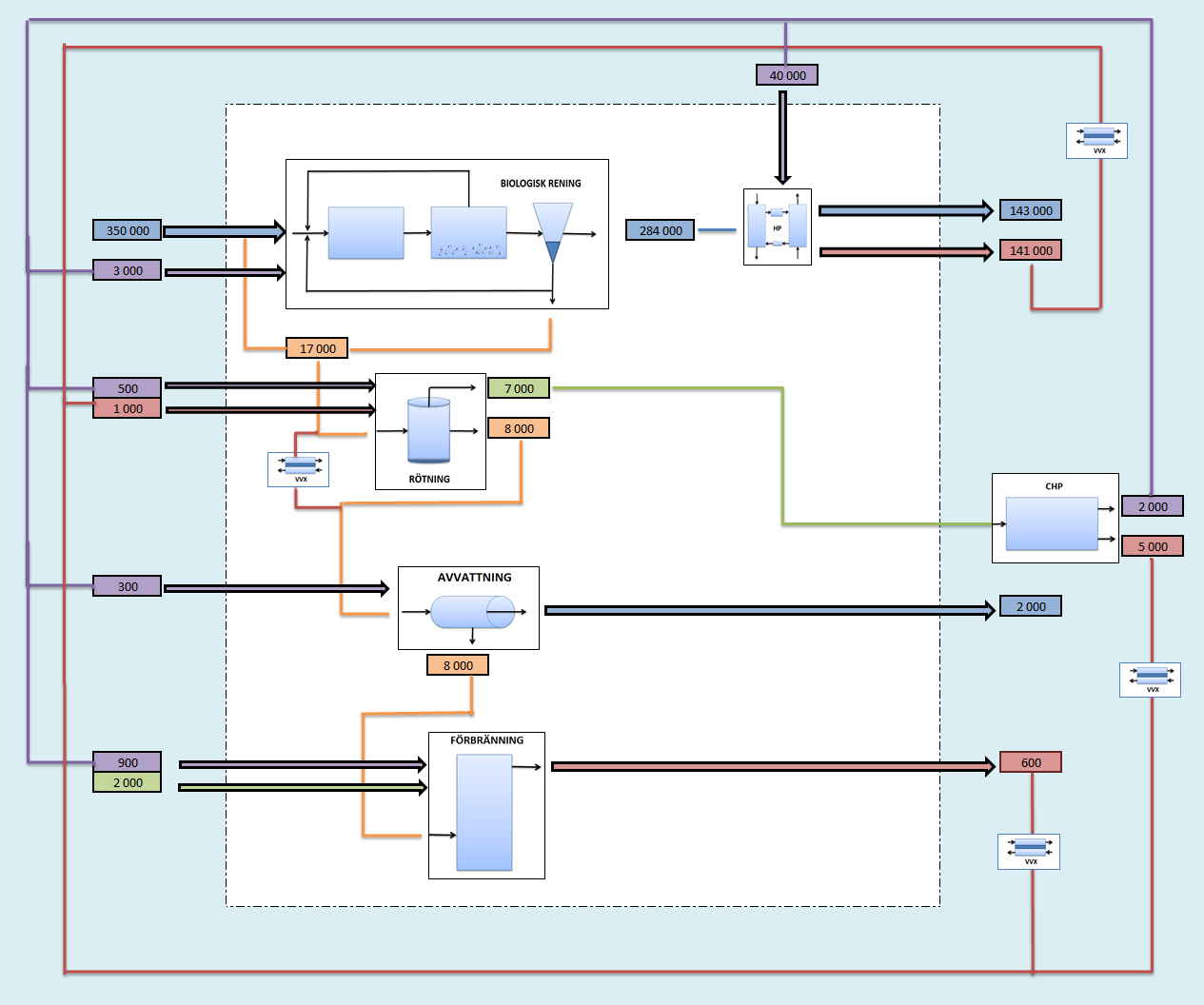1204x1005 pixels.
Task: Click the 141 000 red output label
Action: click(1031, 250)
